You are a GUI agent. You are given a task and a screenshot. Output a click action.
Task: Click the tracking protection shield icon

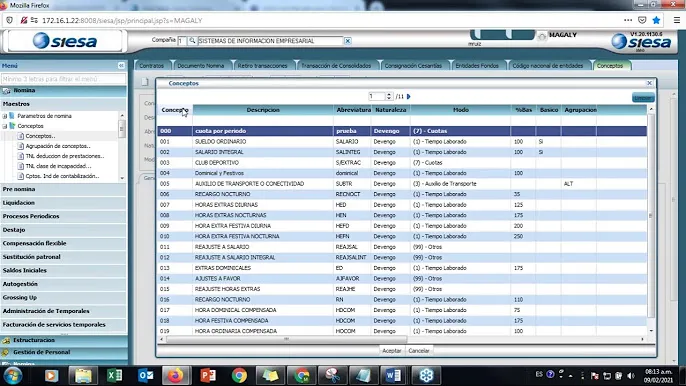(10, 20)
